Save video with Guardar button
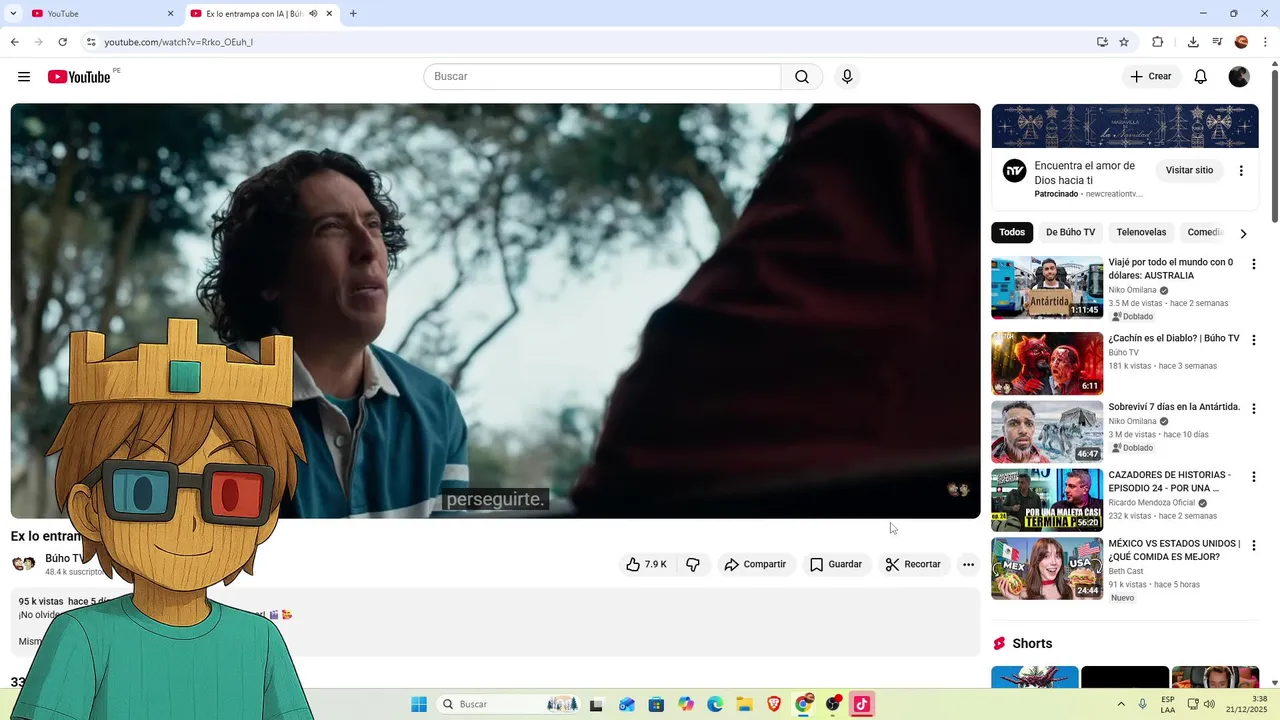This screenshot has width=1280, height=720. pyautogui.click(x=836, y=564)
